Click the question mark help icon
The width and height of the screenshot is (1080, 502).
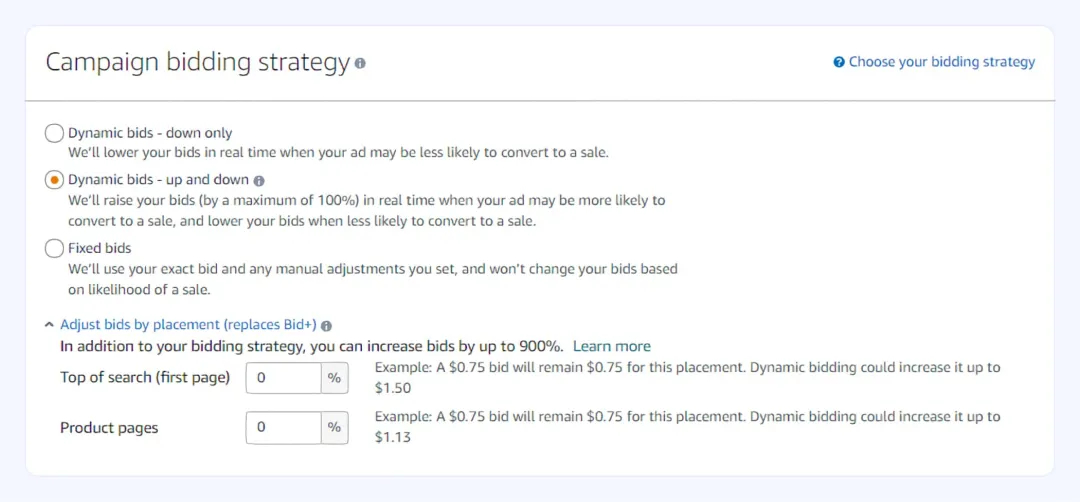839,62
